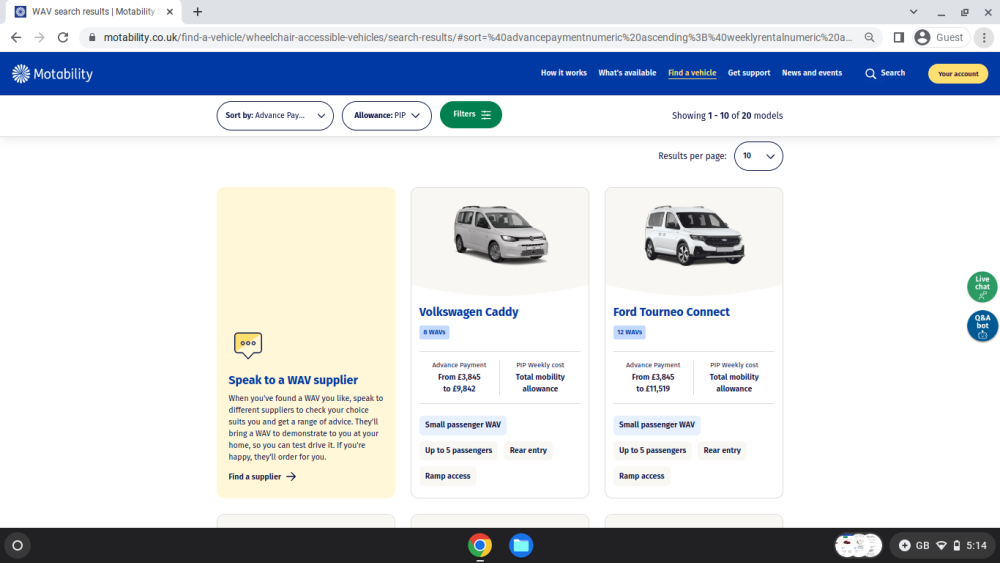Image resolution: width=1000 pixels, height=563 pixels.
Task: Open the GB keyboard layout indicator
Action: 922,545
